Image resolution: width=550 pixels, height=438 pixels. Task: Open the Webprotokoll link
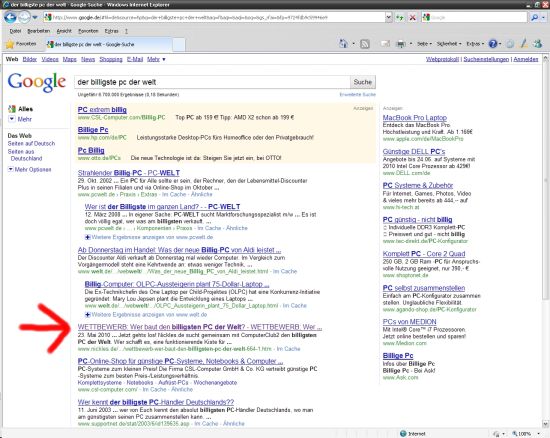[x=442, y=59]
